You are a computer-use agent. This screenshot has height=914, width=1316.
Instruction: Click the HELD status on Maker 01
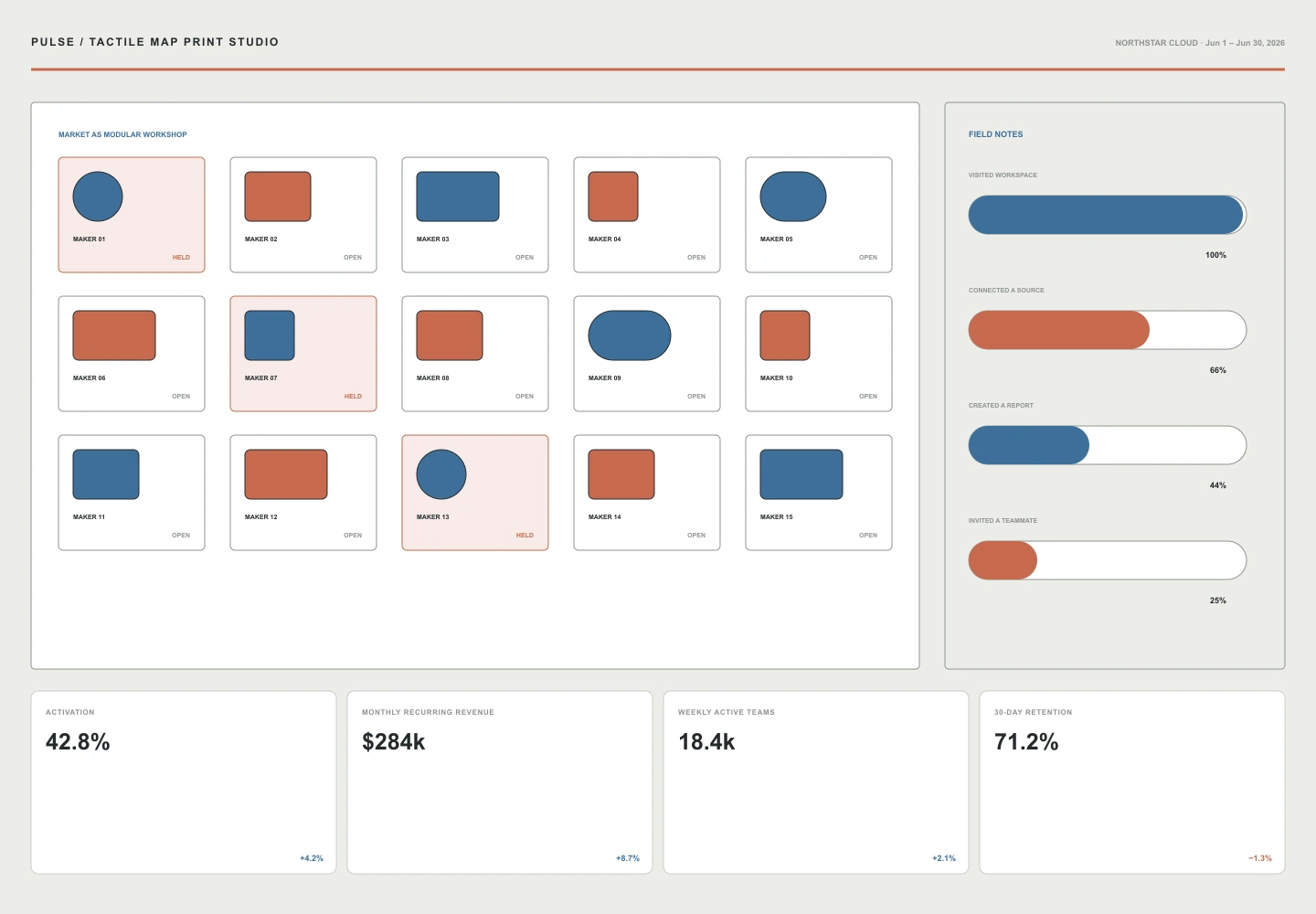[x=181, y=258]
